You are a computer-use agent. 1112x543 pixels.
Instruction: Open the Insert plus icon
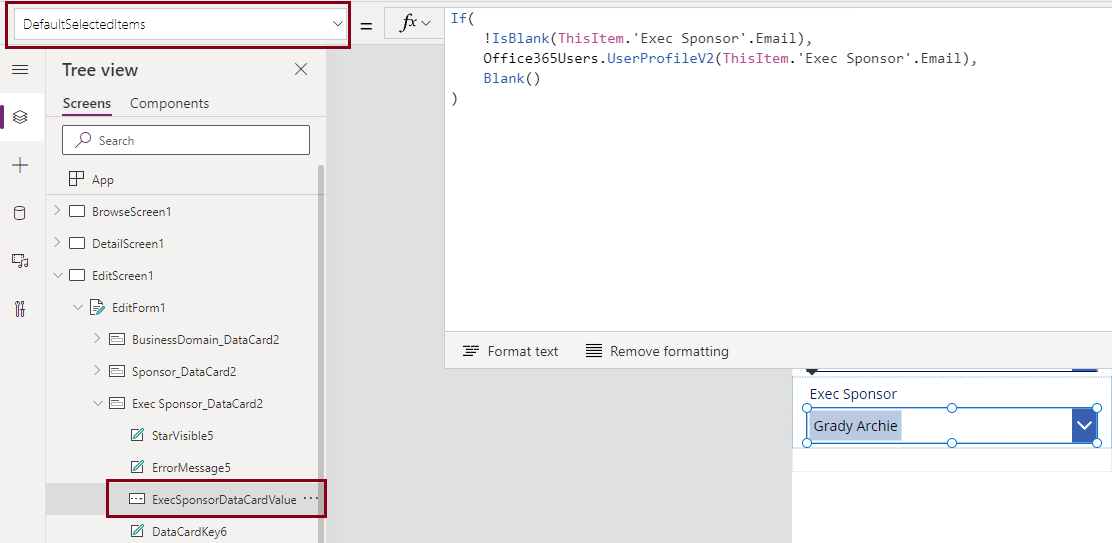[x=21, y=165]
